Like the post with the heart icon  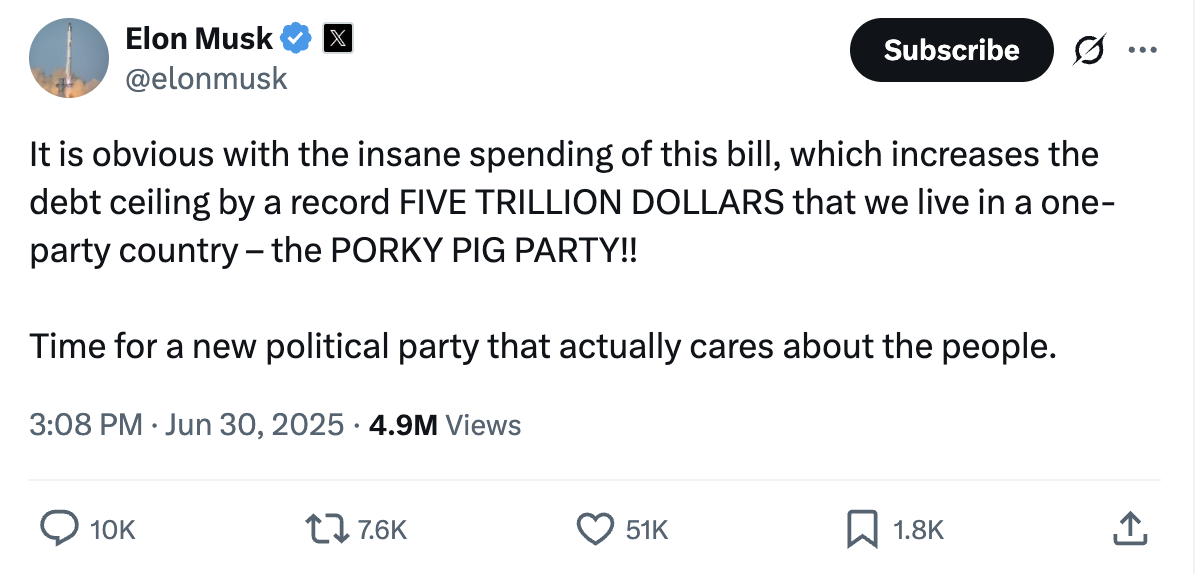pos(597,528)
